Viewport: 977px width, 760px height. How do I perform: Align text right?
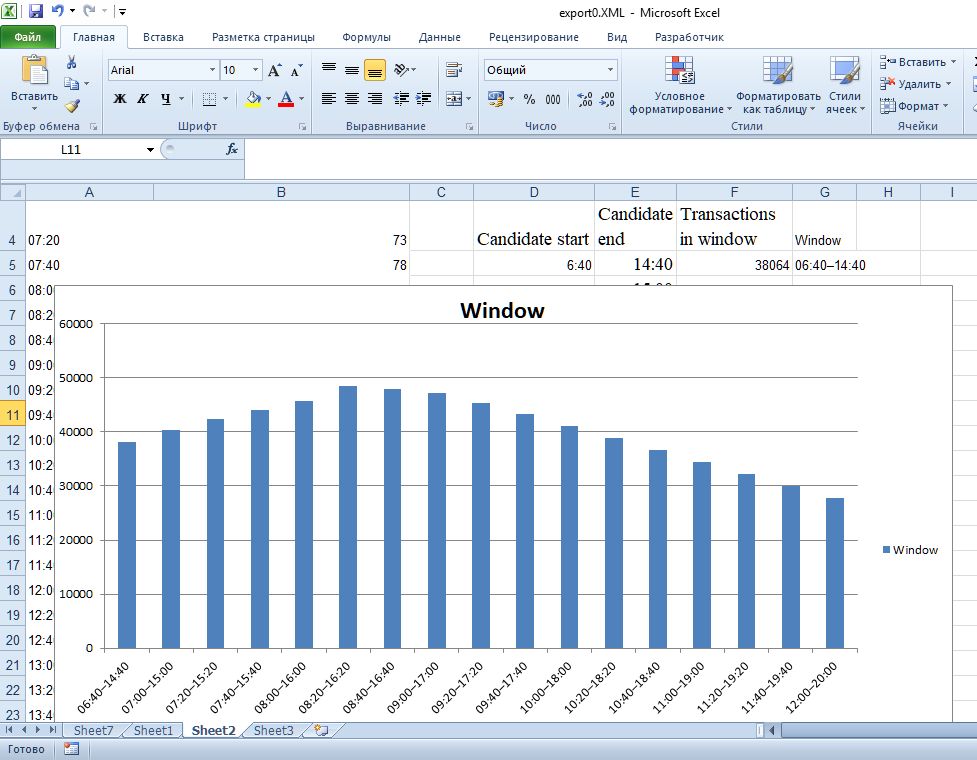(375, 98)
